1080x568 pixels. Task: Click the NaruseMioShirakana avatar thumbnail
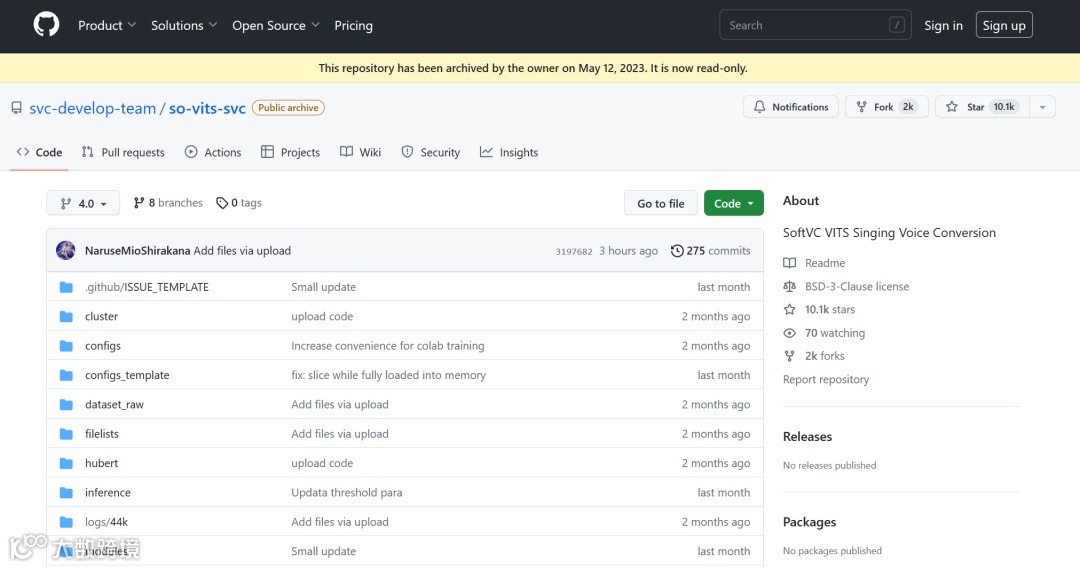point(66,251)
